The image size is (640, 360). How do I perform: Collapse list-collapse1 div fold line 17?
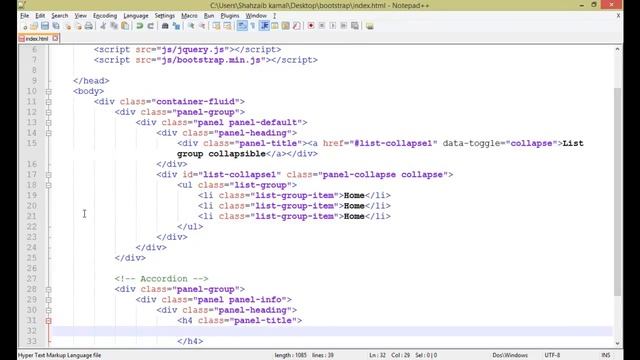click(49, 175)
